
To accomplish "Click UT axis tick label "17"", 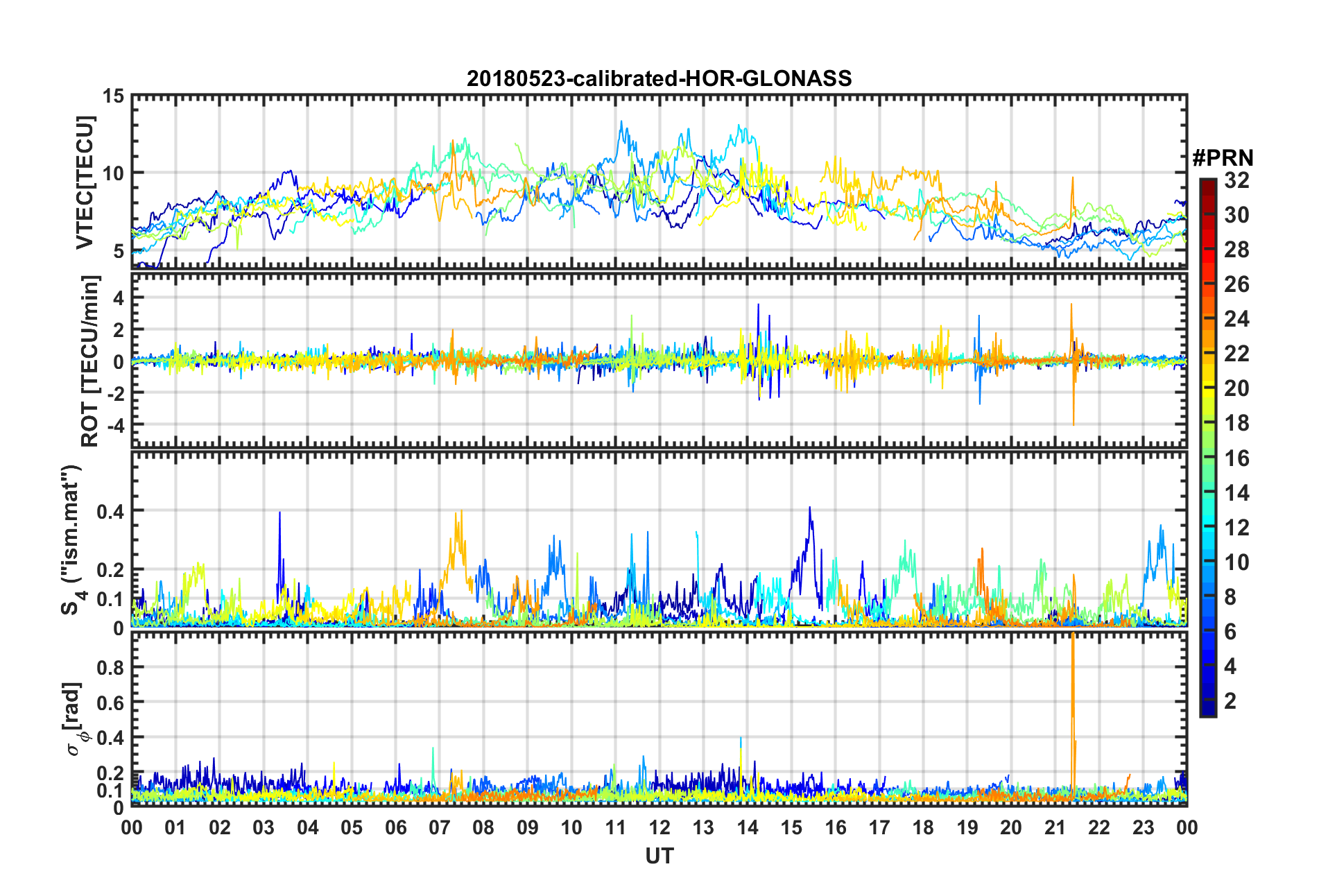I will point(879,827).
